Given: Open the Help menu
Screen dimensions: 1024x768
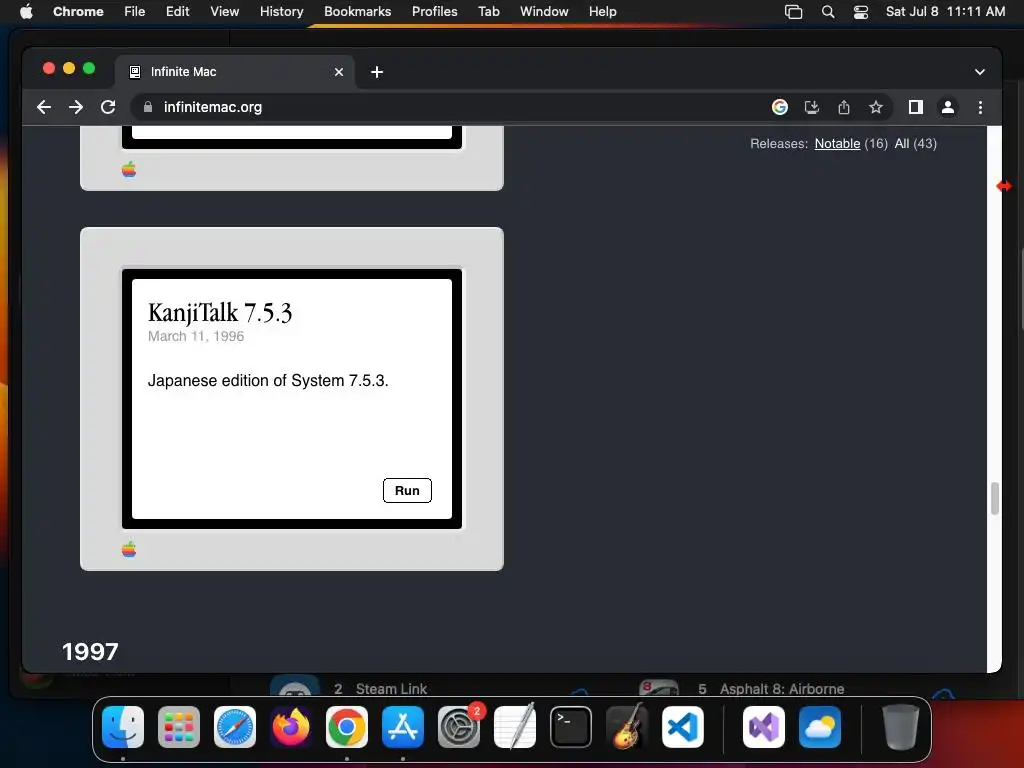Looking at the screenshot, I should coord(602,12).
